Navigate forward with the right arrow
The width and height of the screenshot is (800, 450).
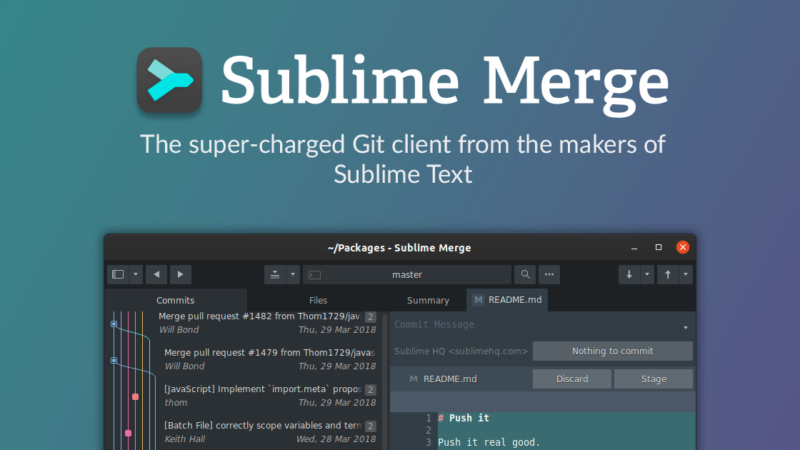[x=179, y=274]
